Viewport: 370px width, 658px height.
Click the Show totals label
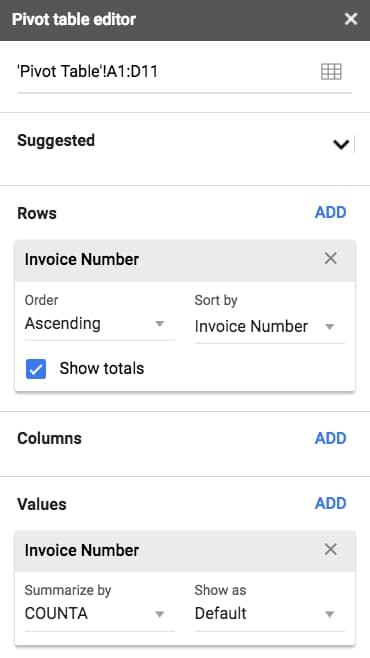pos(102,368)
